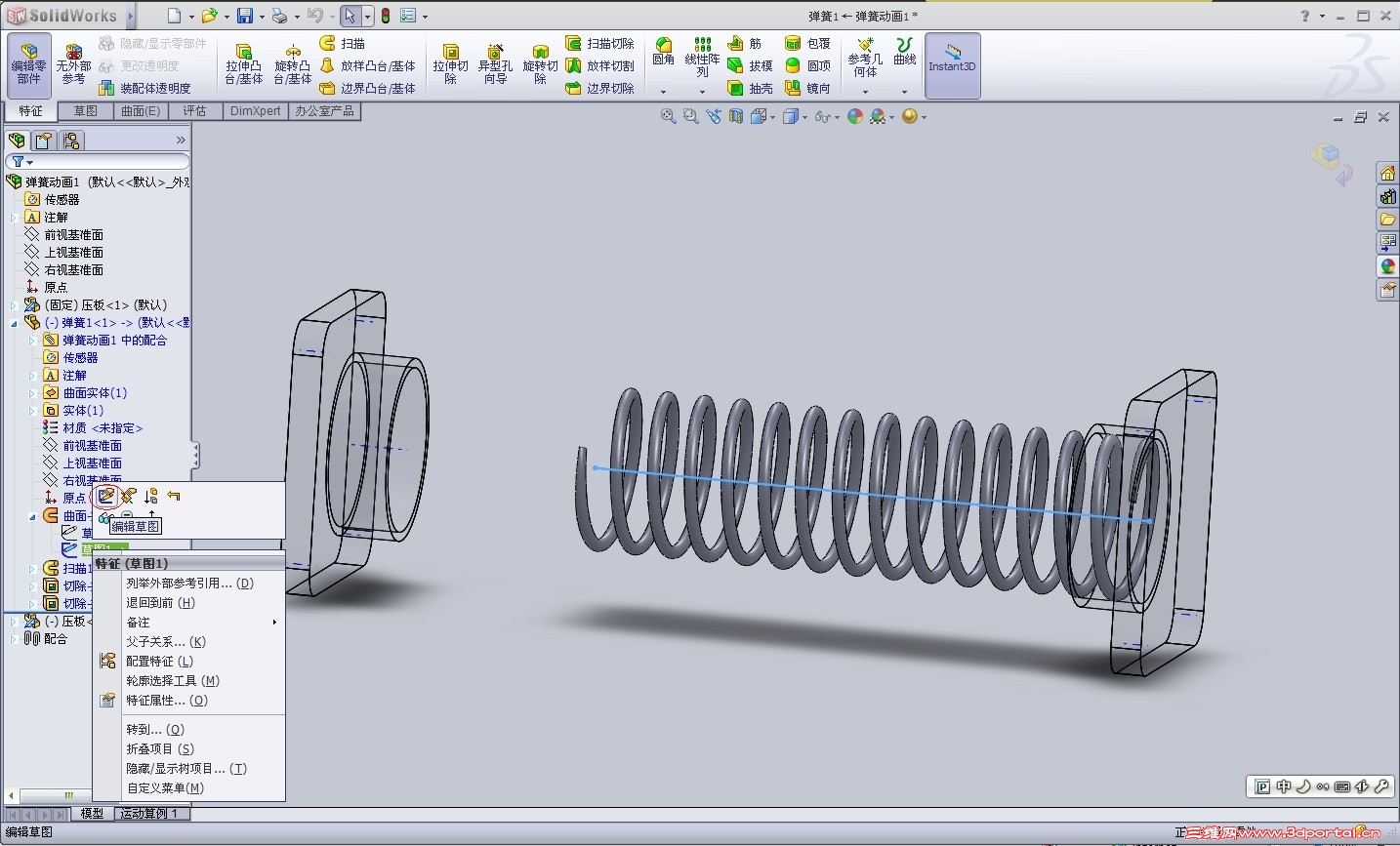This screenshot has width=1400, height=846.
Task: Expand the 配合 (Mates) tree node
Action: [x=14, y=638]
